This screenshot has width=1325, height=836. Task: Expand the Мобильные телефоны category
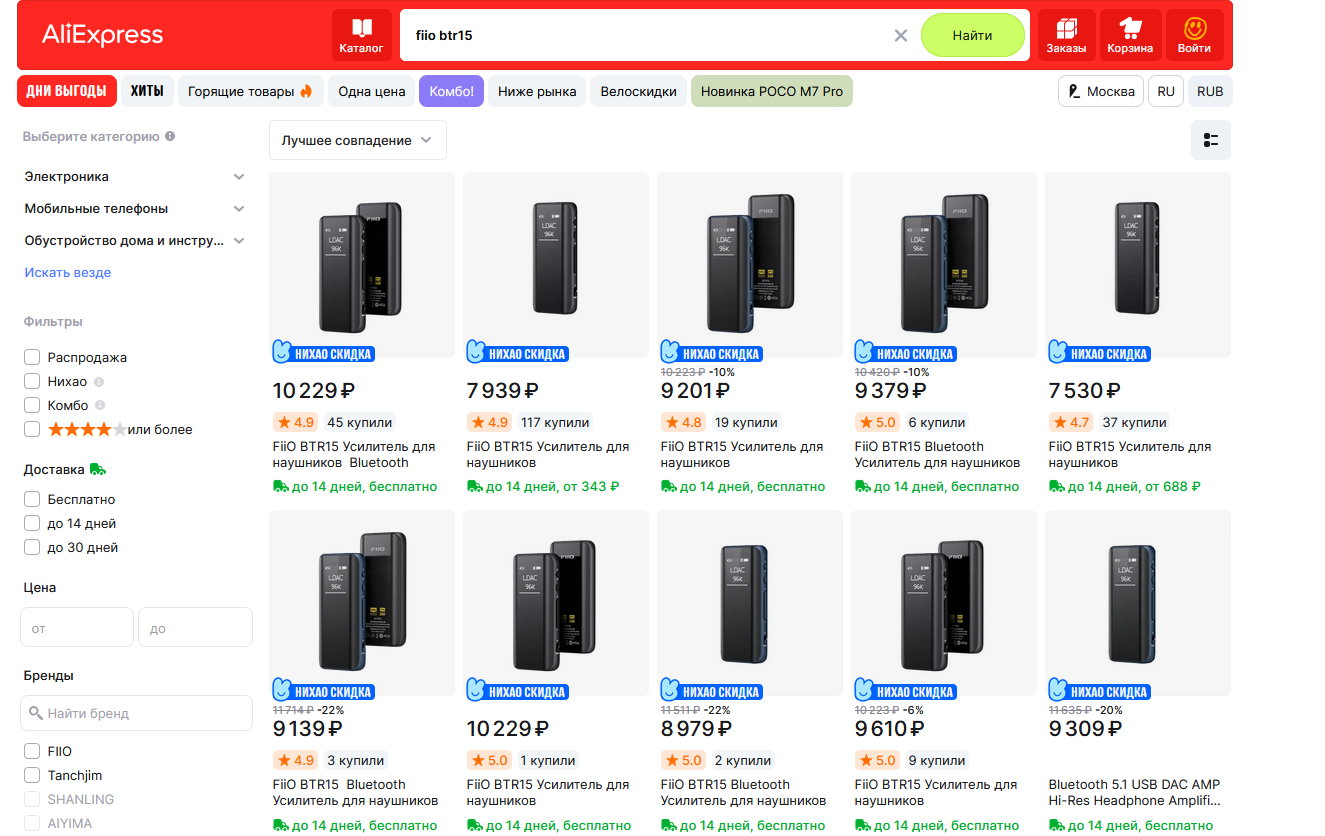pyautogui.click(x=238, y=209)
